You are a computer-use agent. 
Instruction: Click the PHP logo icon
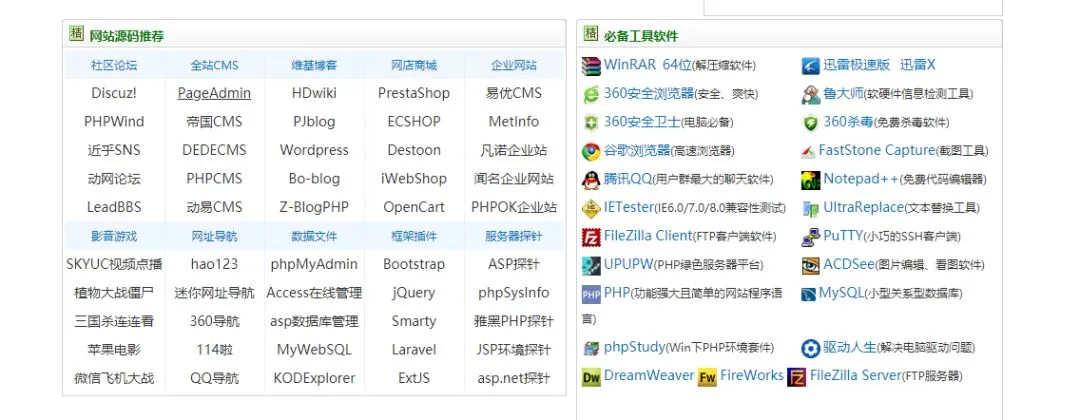point(591,294)
